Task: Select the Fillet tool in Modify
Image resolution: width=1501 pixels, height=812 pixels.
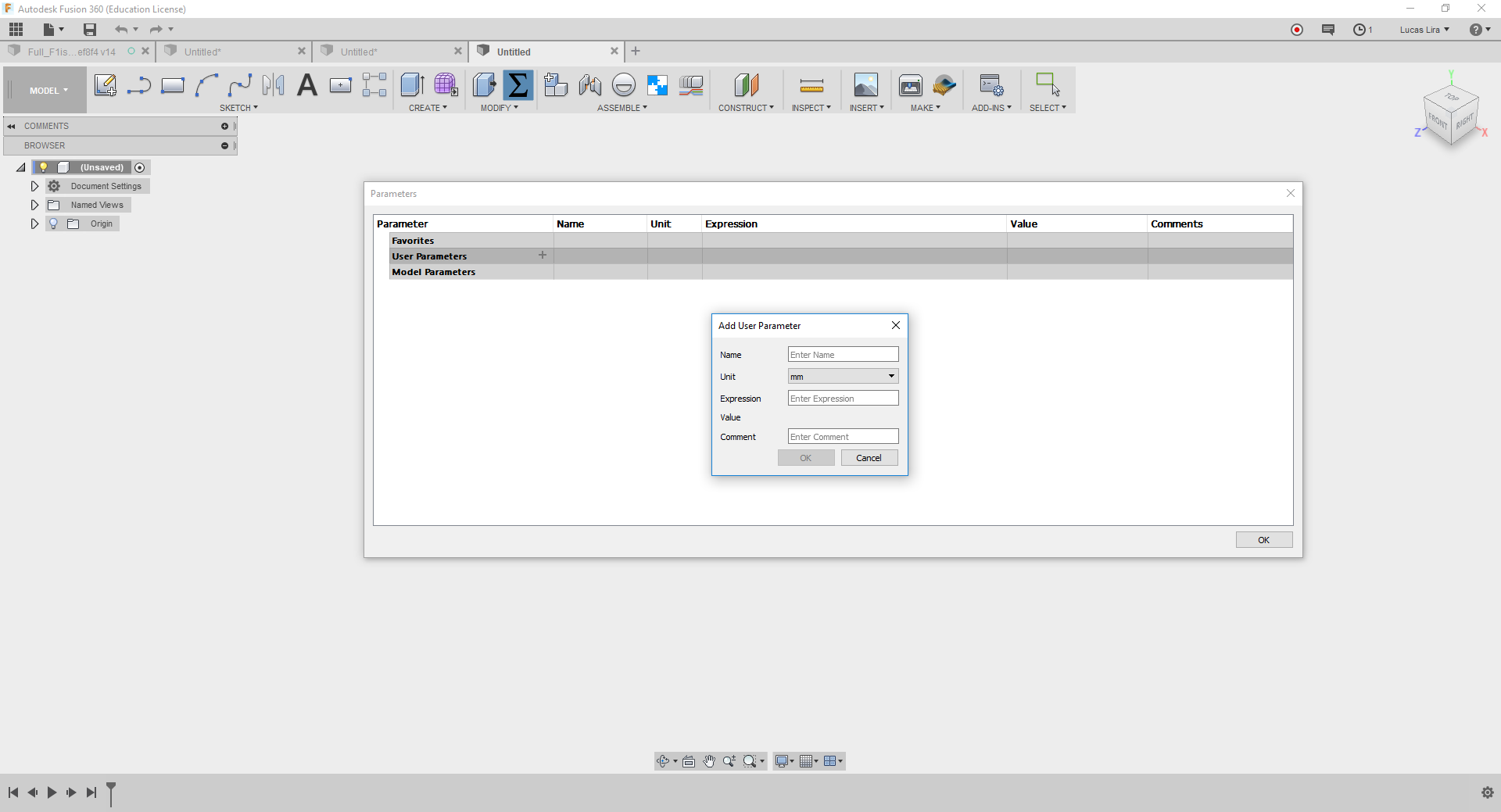Action: (x=485, y=86)
